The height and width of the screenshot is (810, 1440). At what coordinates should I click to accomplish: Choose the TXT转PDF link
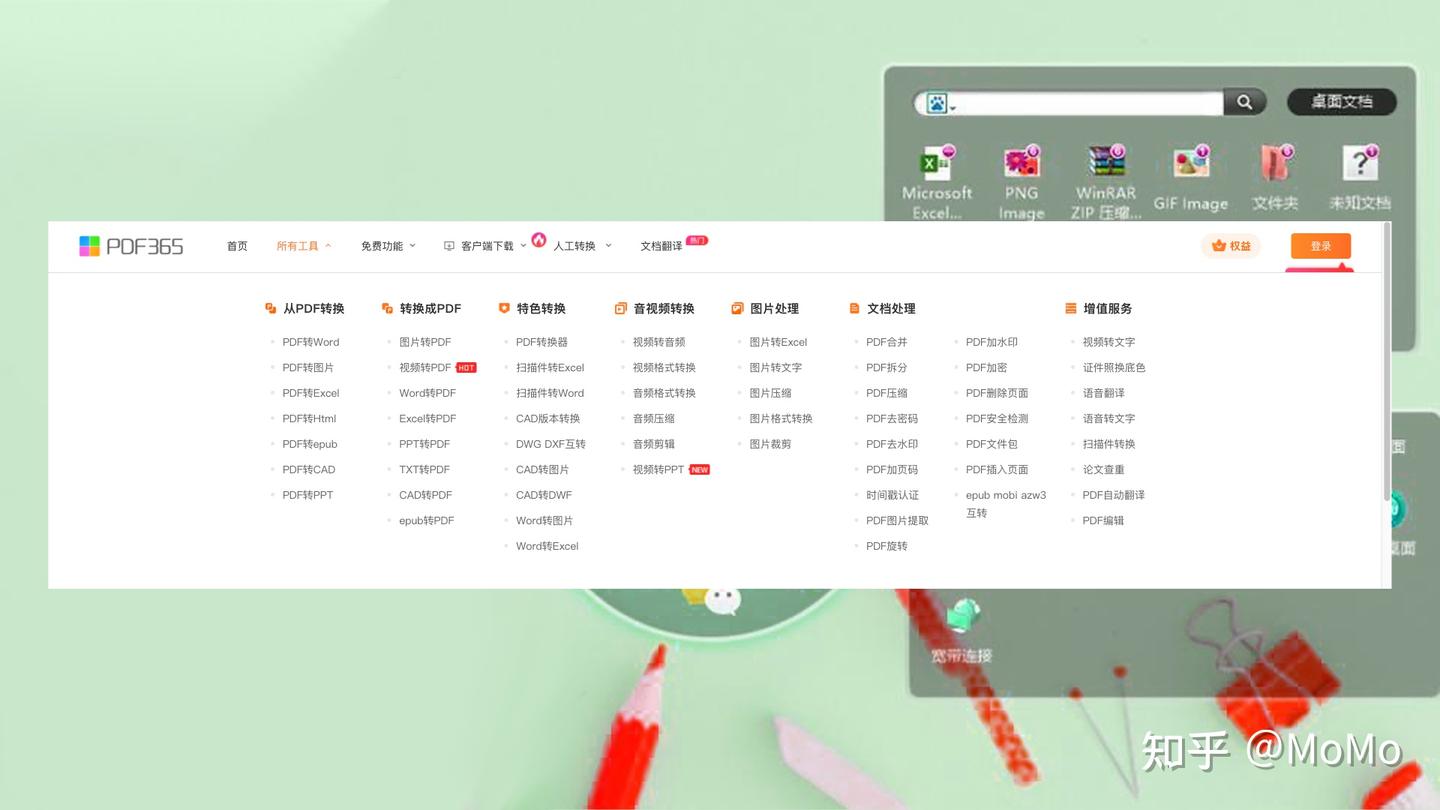coord(425,470)
